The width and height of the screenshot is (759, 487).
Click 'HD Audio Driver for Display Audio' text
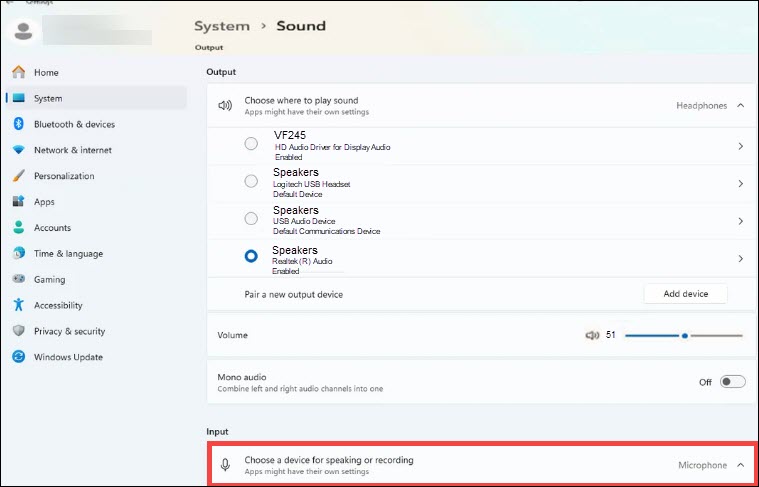tap(333, 147)
